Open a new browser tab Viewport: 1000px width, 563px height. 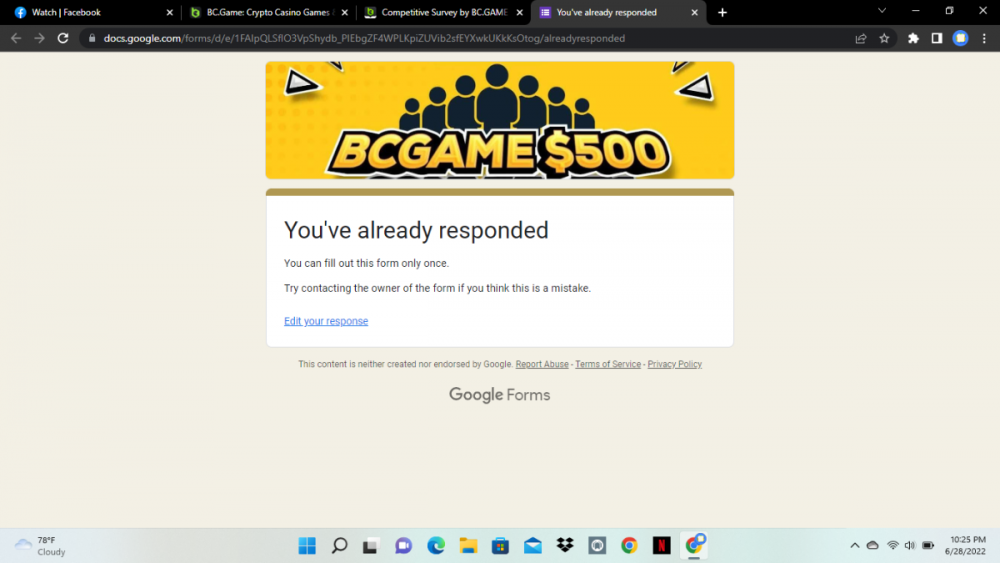[722, 12]
